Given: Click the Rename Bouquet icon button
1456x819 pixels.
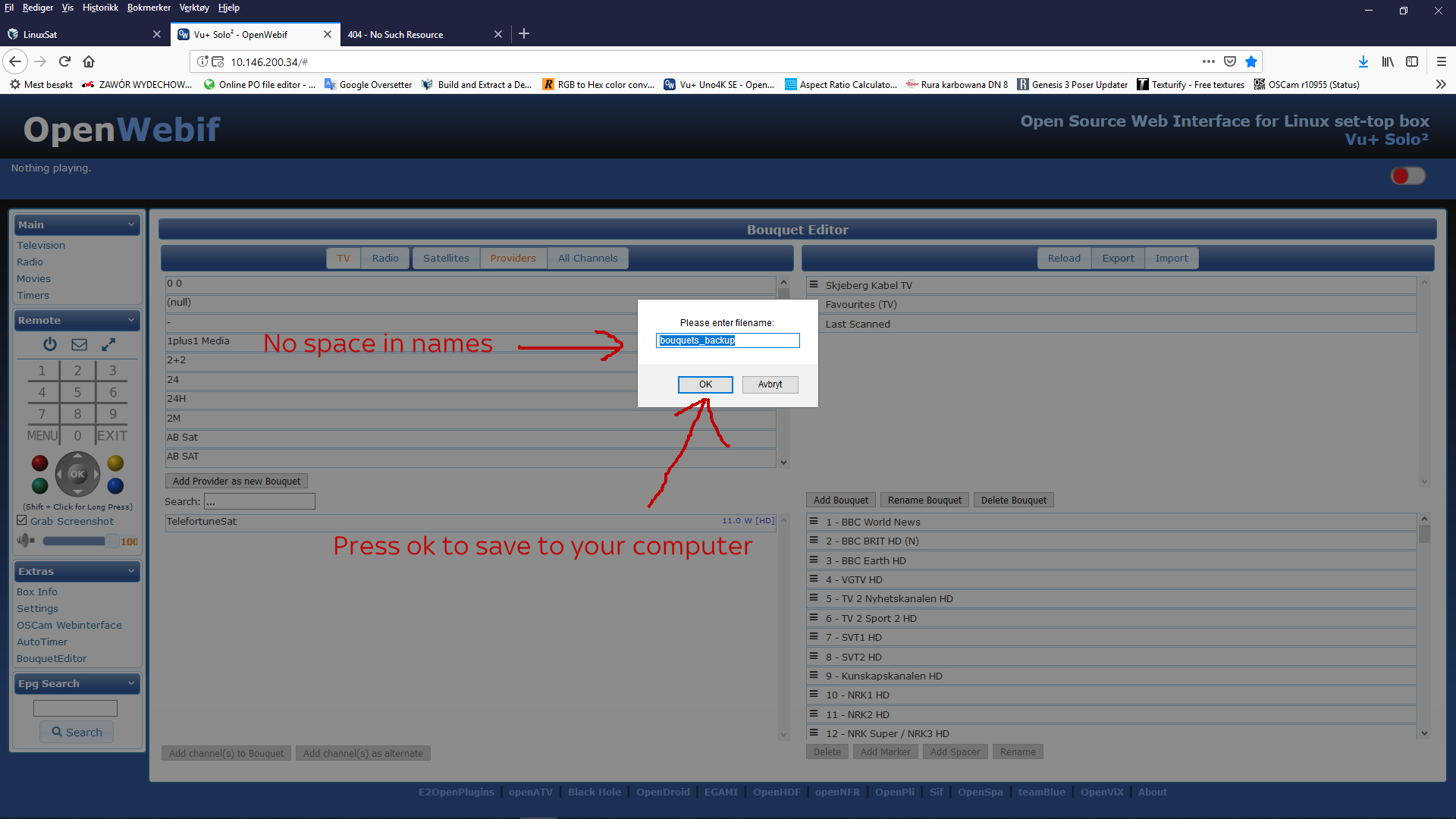Looking at the screenshot, I should (924, 500).
